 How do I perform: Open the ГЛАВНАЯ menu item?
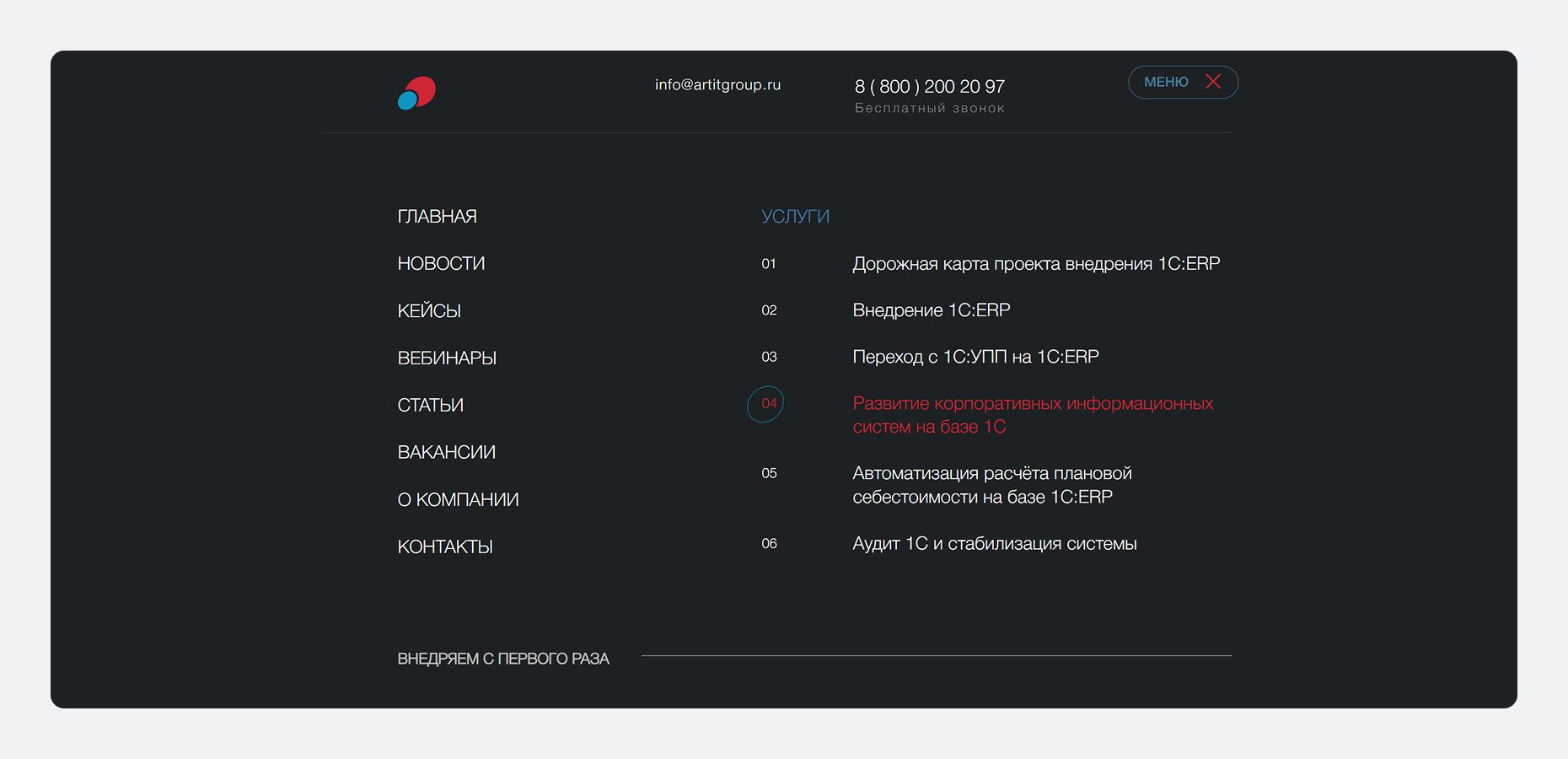[x=437, y=217]
